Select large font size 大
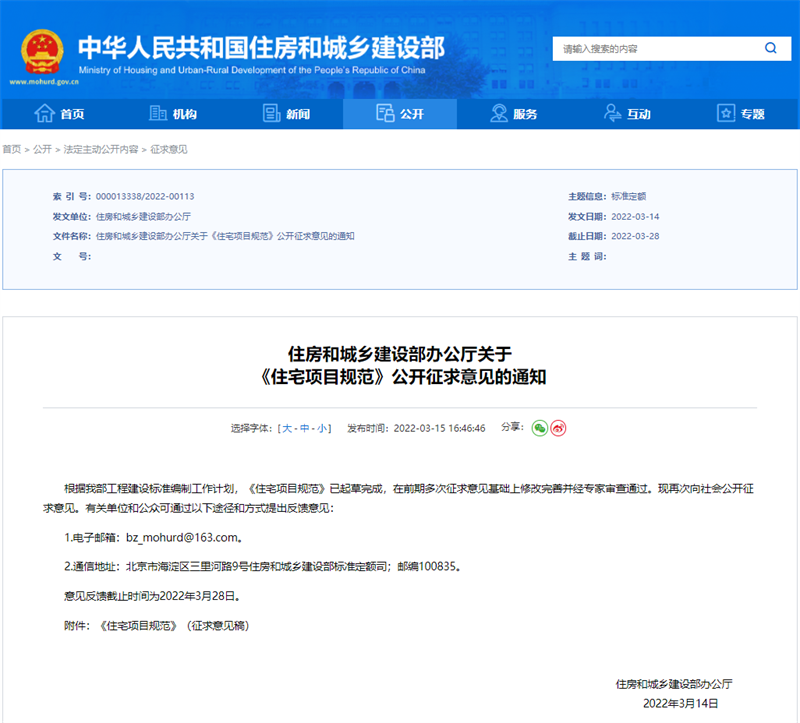The width and height of the screenshot is (800, 723). pos(287,428)
